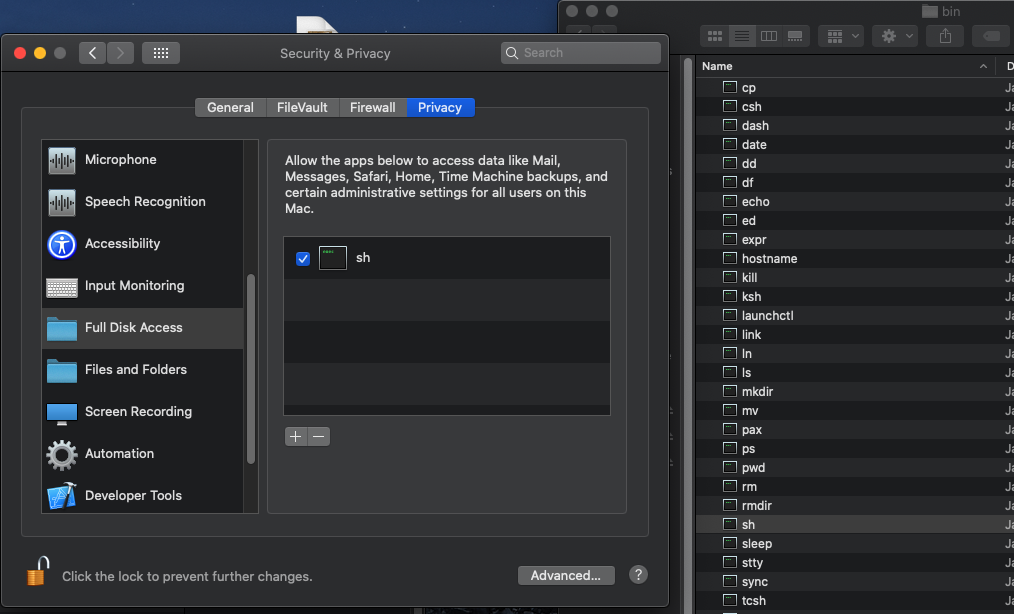Uncheck the sh Full Disk Access checkbox
Screen dimensions: 1014x614
303,258
